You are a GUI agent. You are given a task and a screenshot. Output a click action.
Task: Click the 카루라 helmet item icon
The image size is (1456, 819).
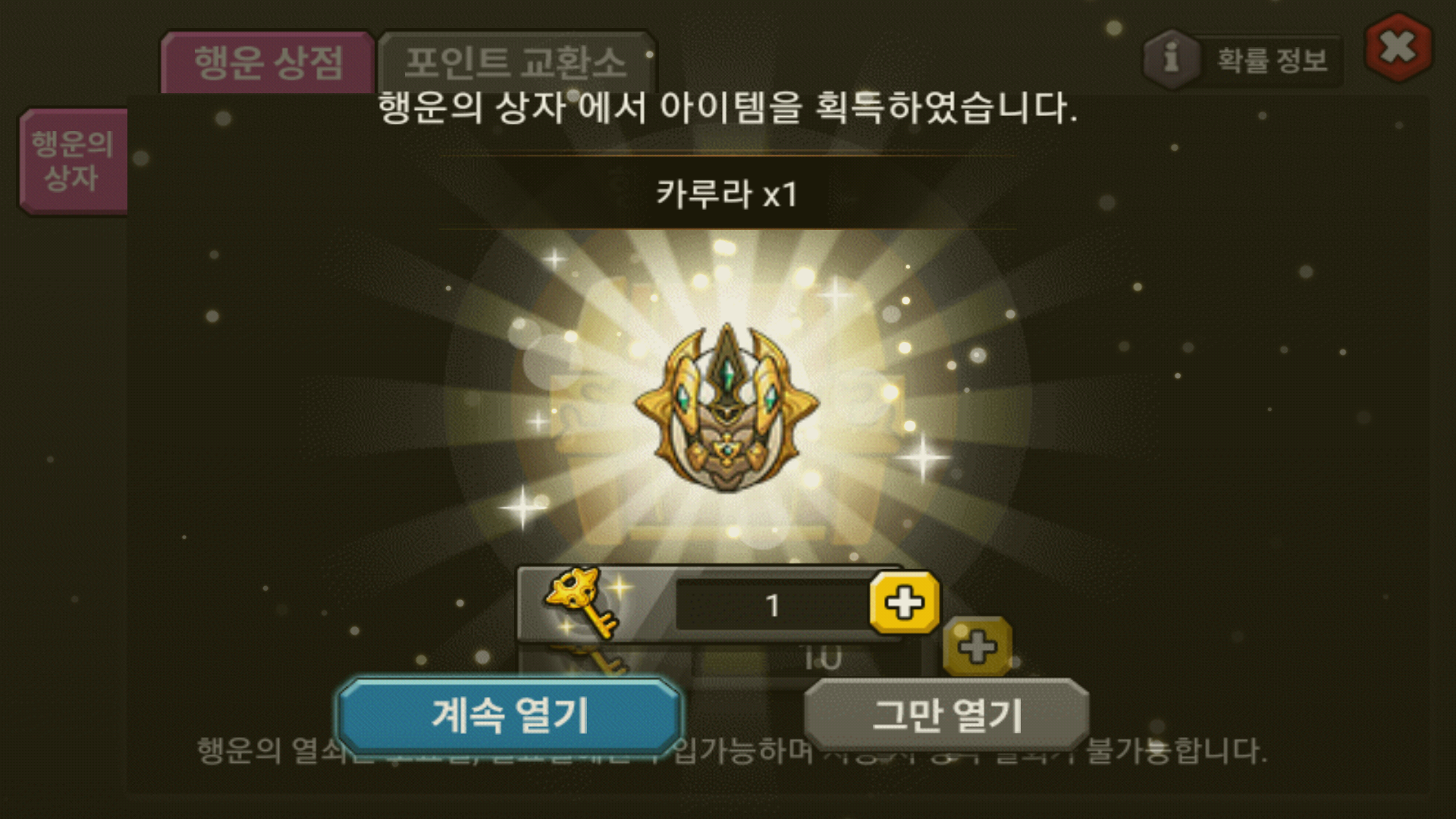click(726, 408)
